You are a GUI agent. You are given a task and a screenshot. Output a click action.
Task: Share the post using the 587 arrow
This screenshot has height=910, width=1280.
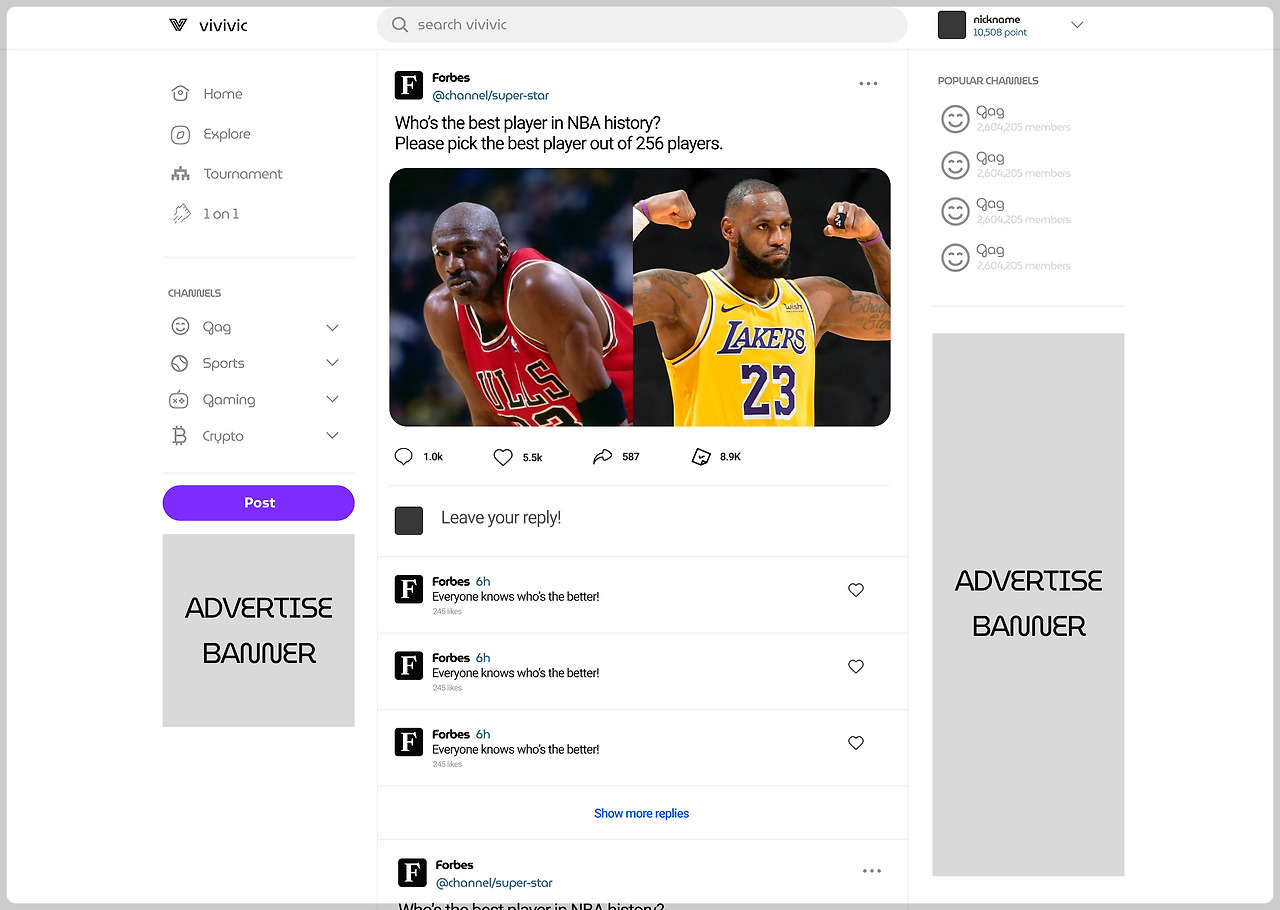coord(602,457)
